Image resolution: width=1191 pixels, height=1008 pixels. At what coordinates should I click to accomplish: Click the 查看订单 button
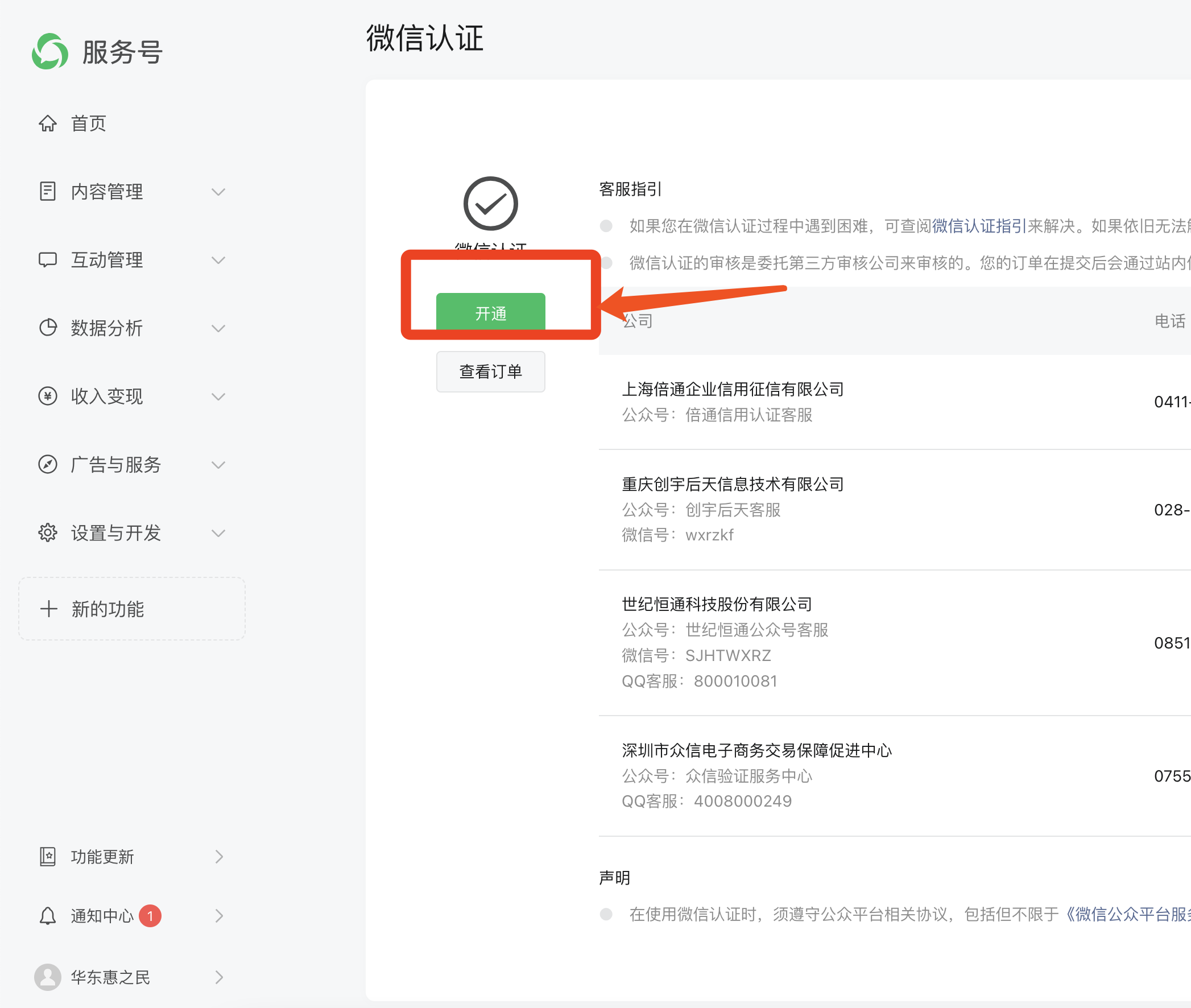pos(491,371)
